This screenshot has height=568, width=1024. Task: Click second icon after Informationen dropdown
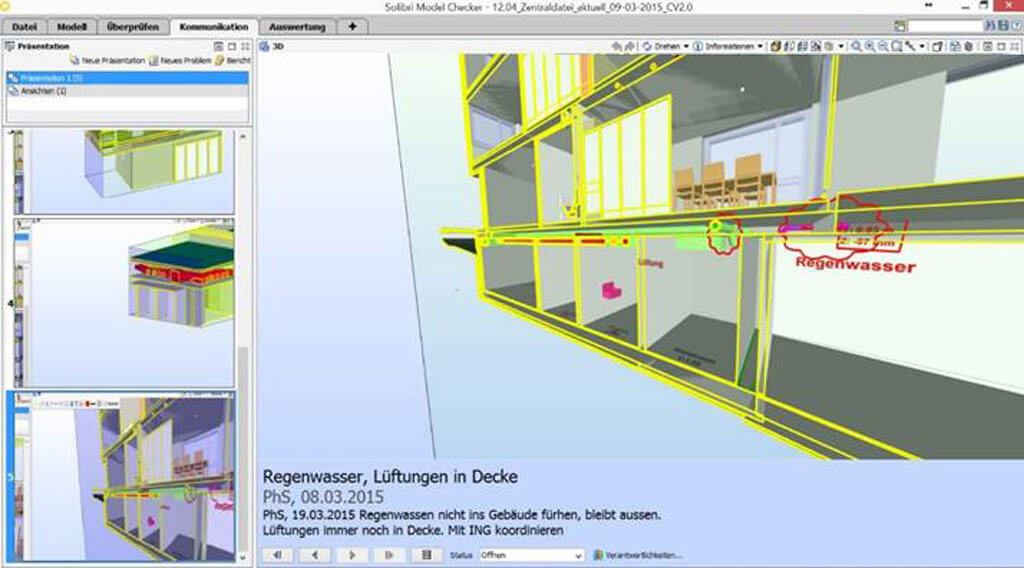pos(789,46)
